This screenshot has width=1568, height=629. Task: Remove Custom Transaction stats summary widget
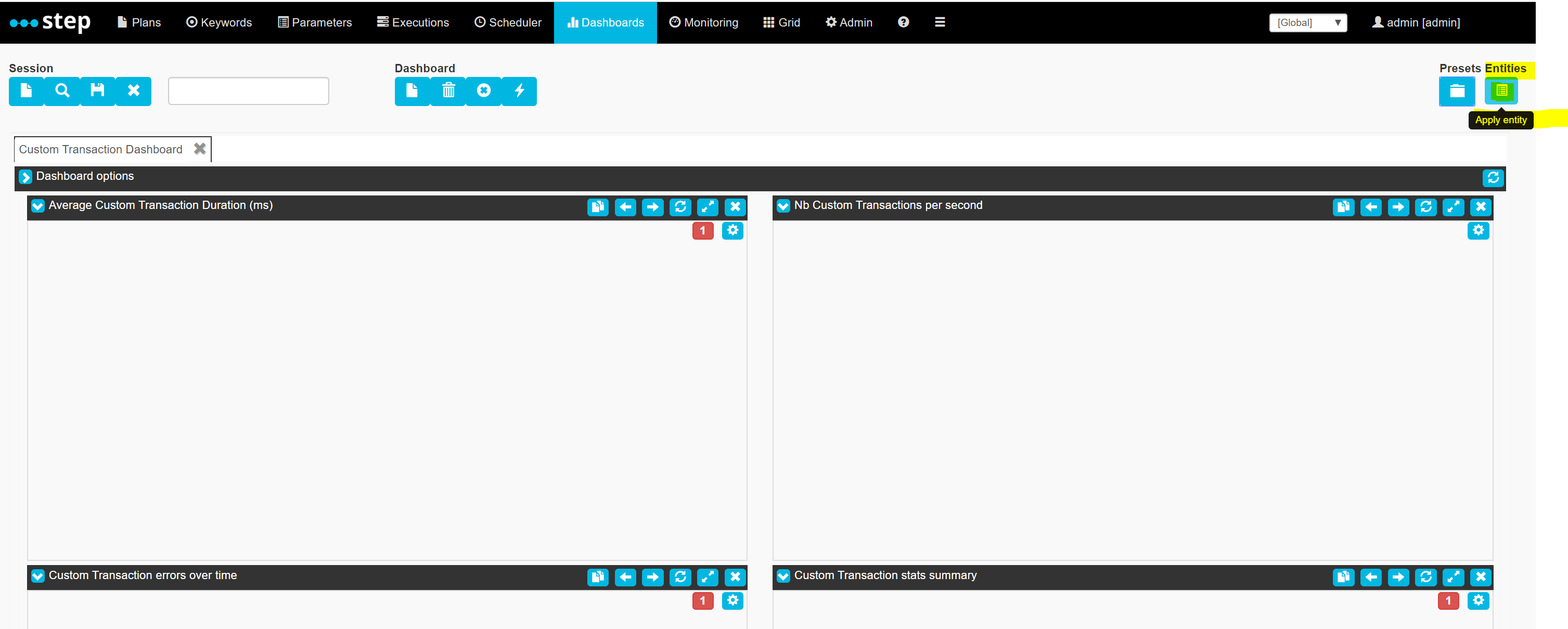click(1481, 578)
